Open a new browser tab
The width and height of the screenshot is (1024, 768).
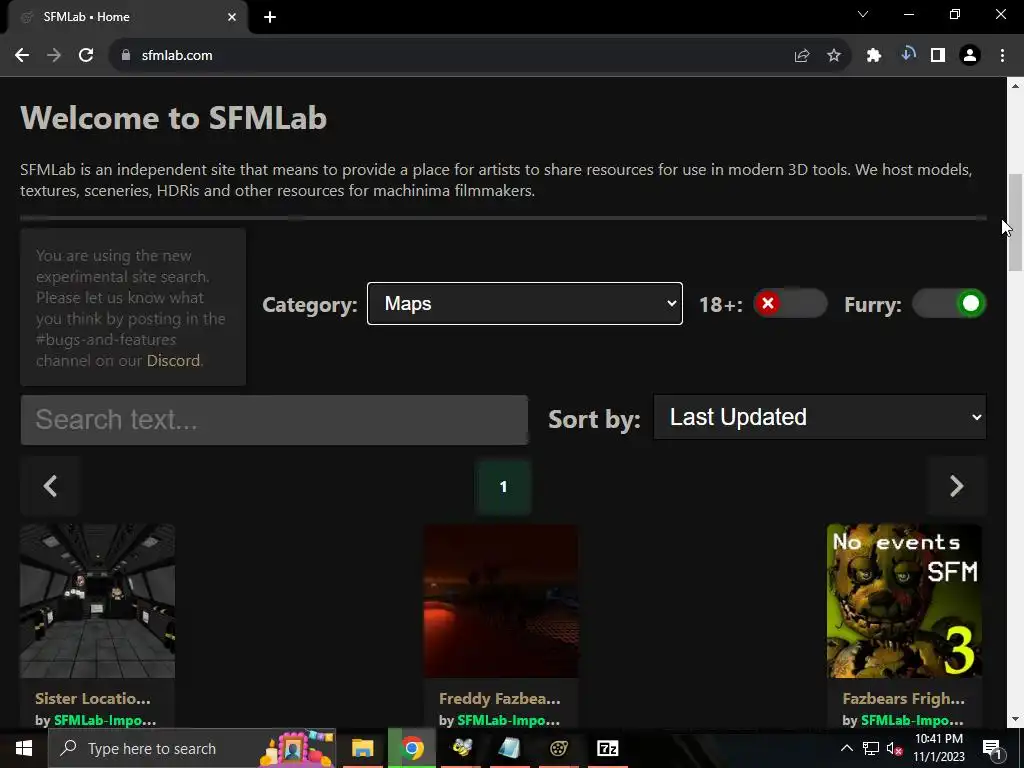(270, 17)
